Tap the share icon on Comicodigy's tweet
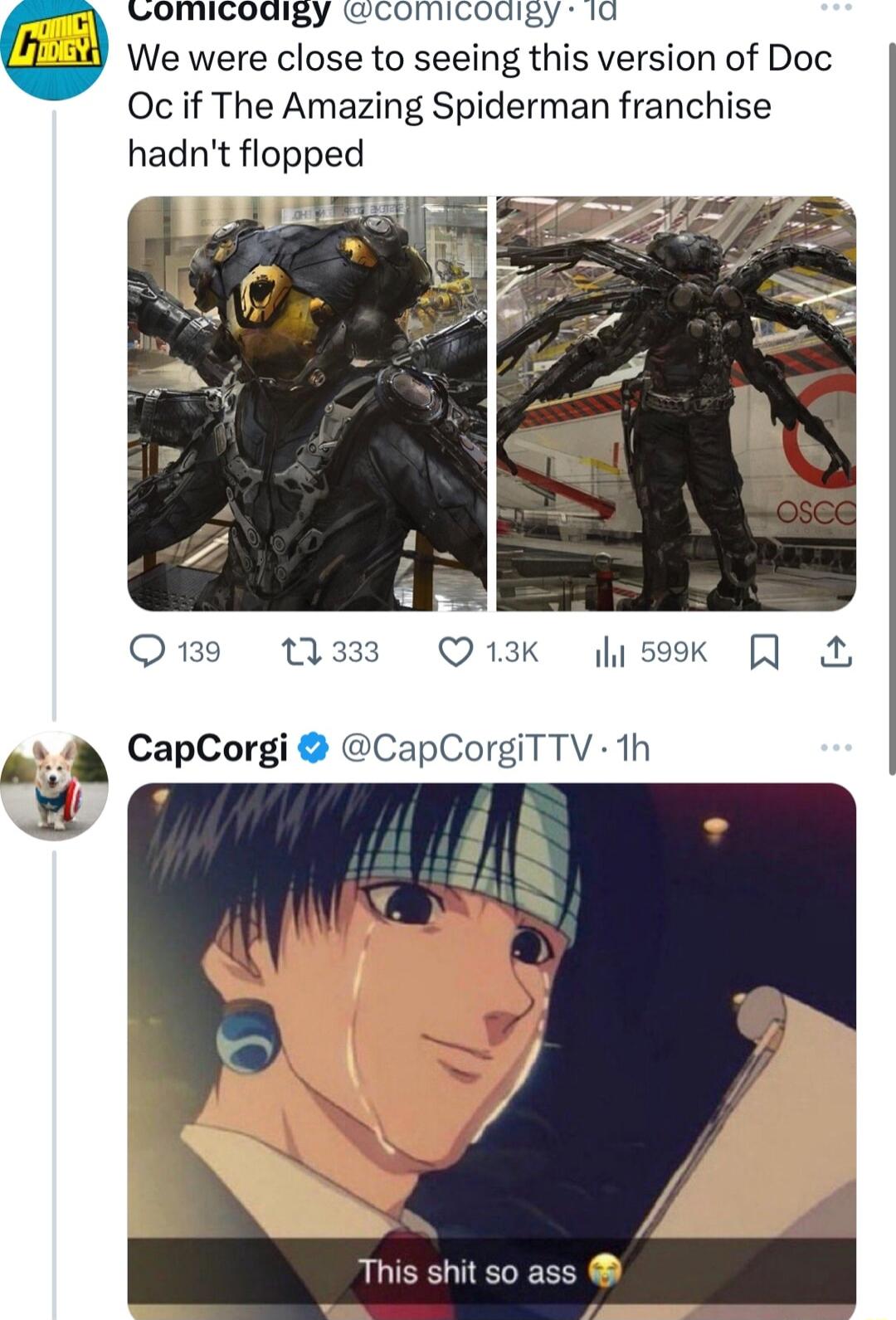Screen dimensions: 896x1320 tap(835, 652)
